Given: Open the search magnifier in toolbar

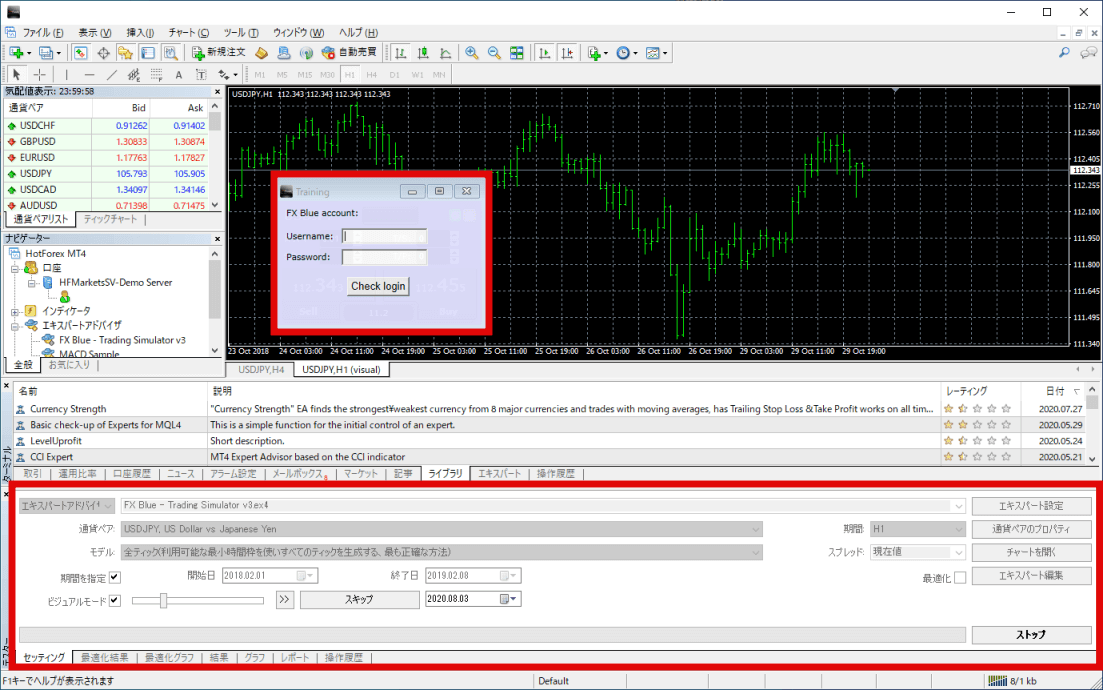Looking at the screenshot, I should coord(1064,53).
